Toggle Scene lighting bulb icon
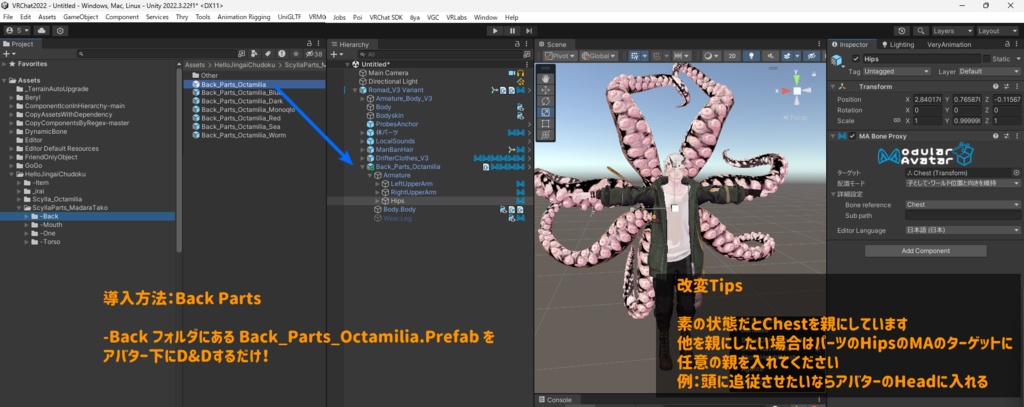 [x=751, y=56]
